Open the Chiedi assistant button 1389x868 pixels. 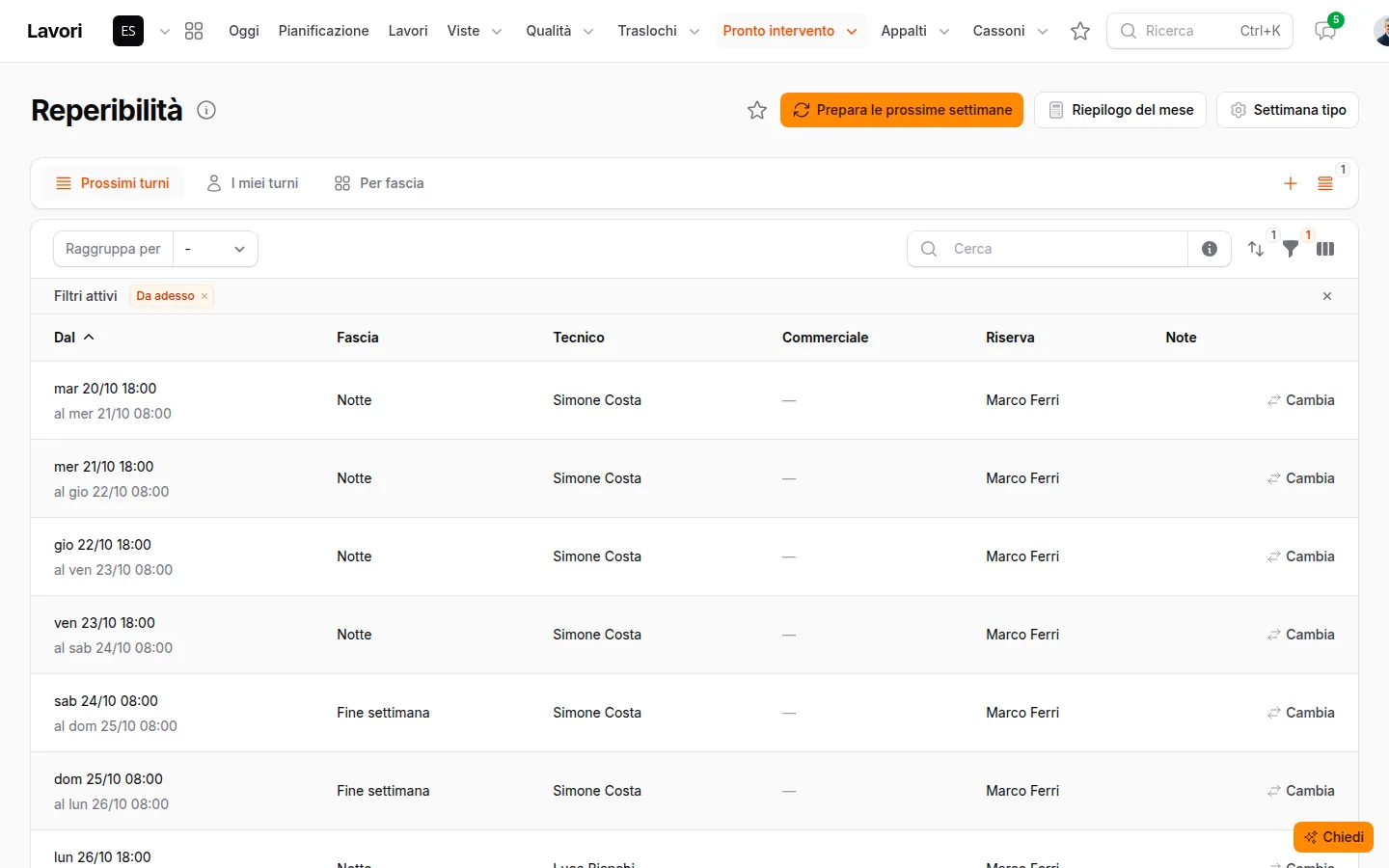1333,837
